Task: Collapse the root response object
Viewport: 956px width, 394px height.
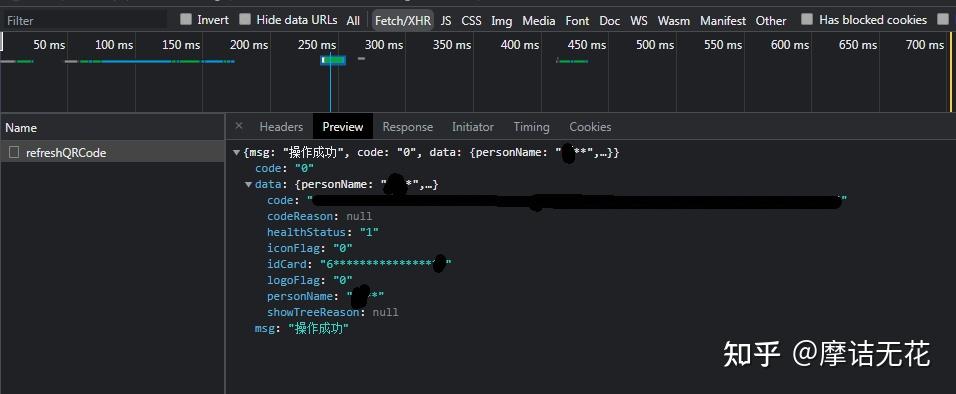Action: (237, 152)
